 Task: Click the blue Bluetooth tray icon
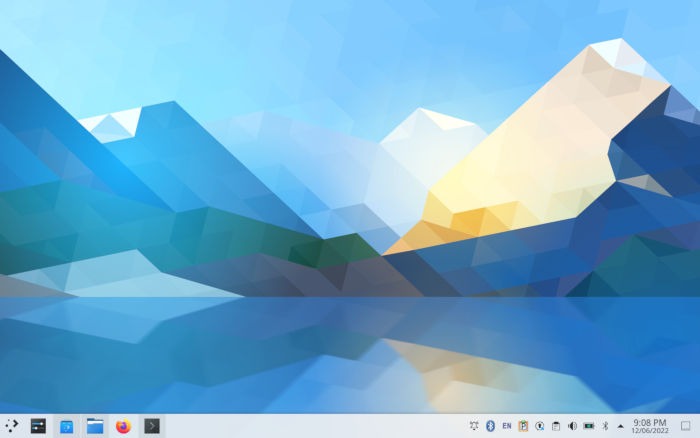(490, 426)
